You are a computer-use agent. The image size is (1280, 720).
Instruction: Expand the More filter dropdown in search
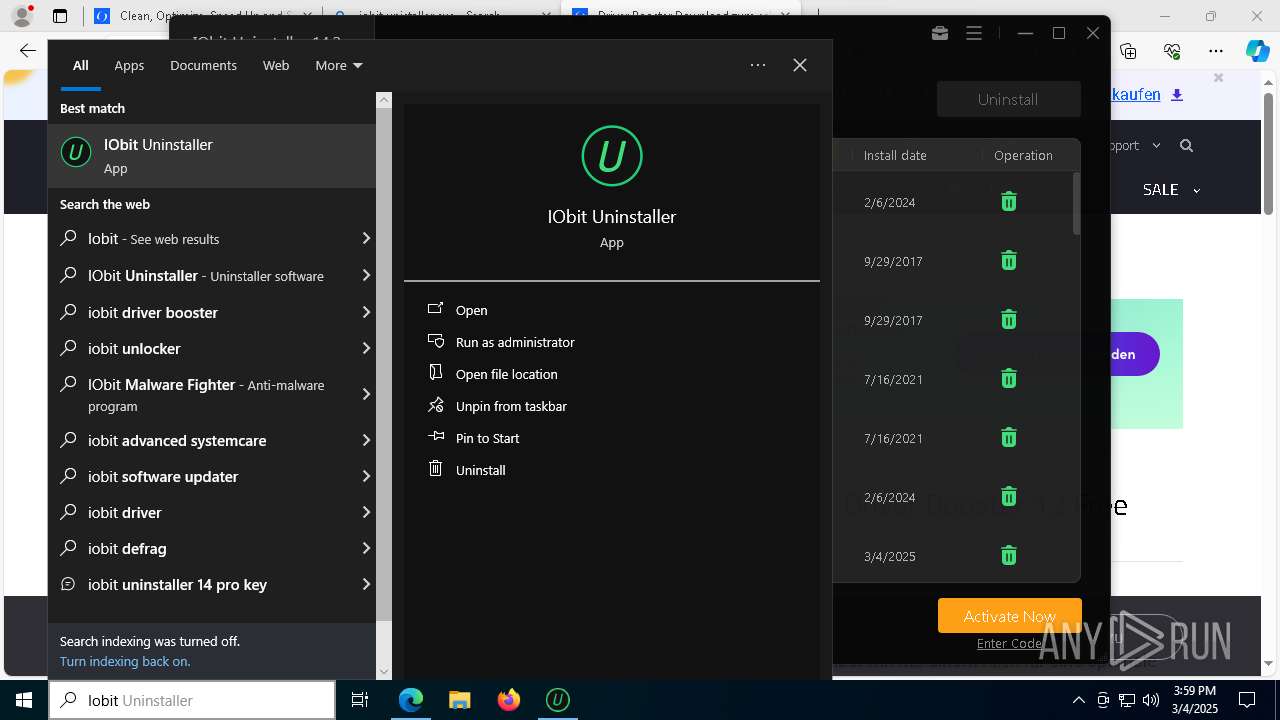(339, 65)
